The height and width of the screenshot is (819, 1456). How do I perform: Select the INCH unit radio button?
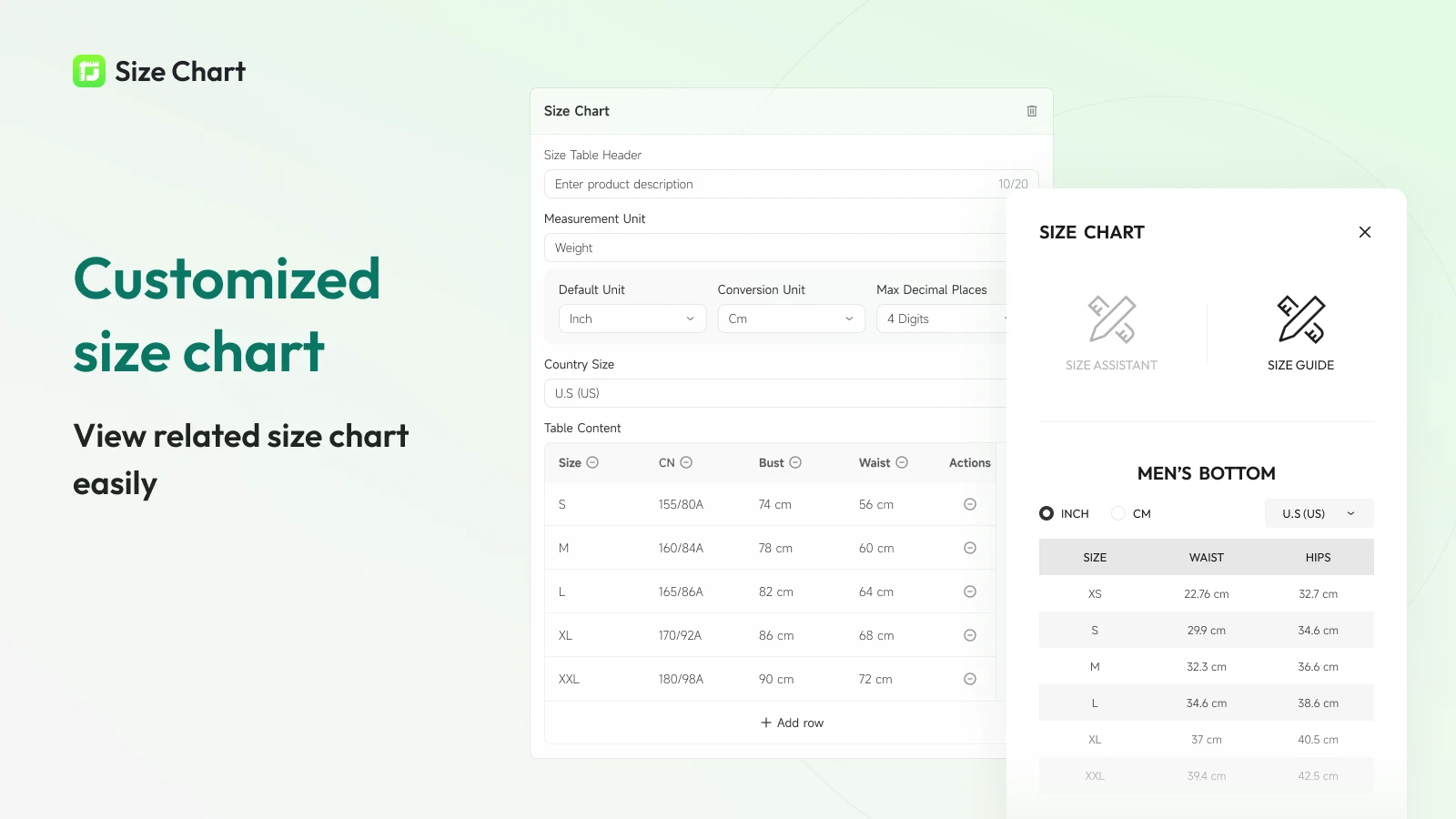pyautogui.click(x=1046, y=513)
